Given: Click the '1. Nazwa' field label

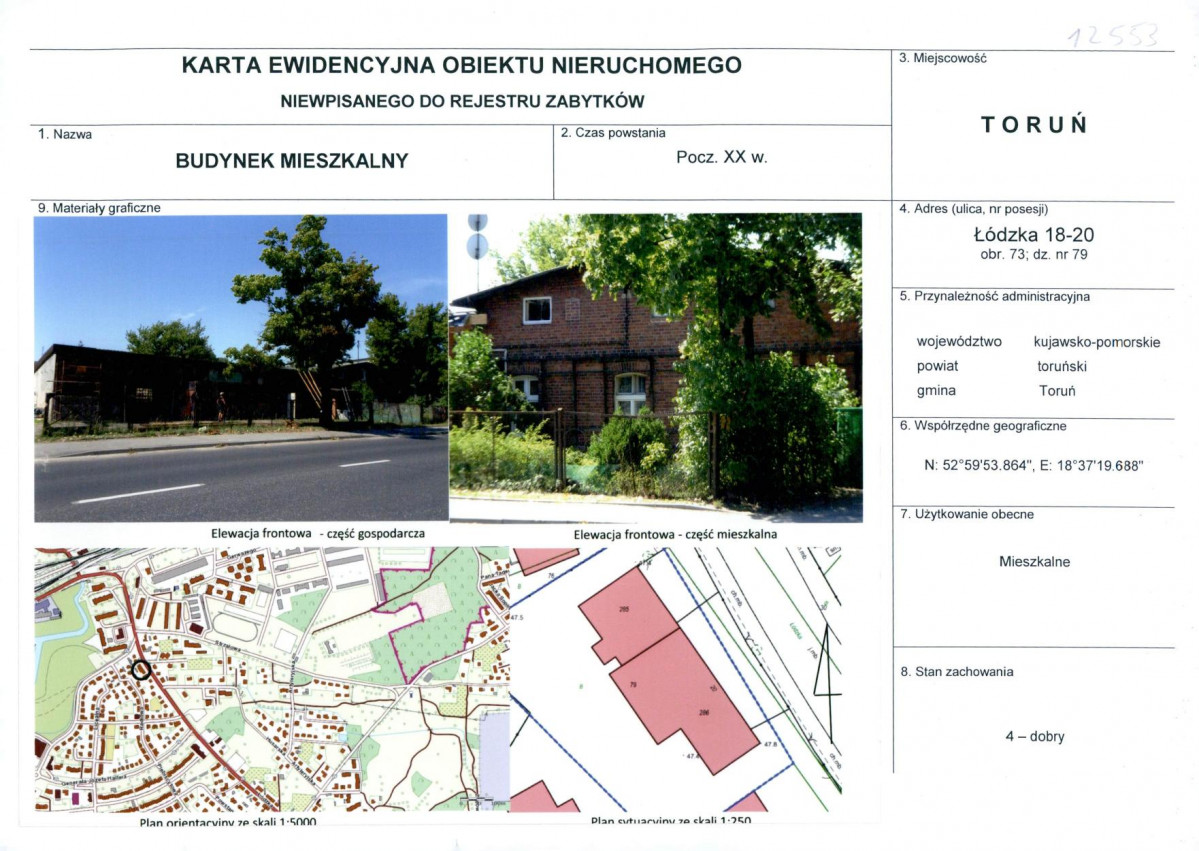Looking at the screenshot, I should 65,134.
